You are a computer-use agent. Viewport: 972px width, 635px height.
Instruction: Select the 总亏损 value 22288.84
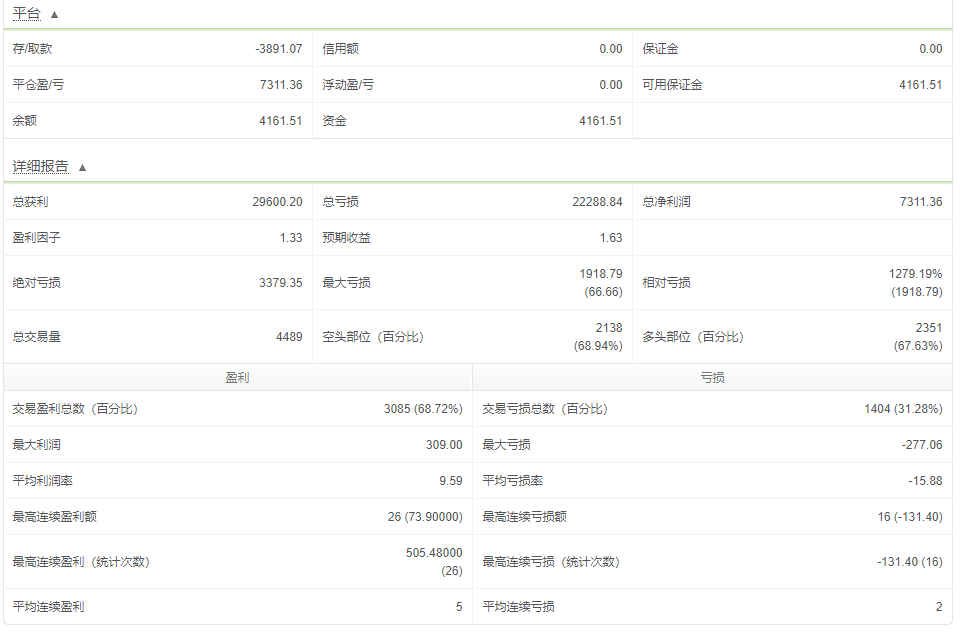click(598, 202)
